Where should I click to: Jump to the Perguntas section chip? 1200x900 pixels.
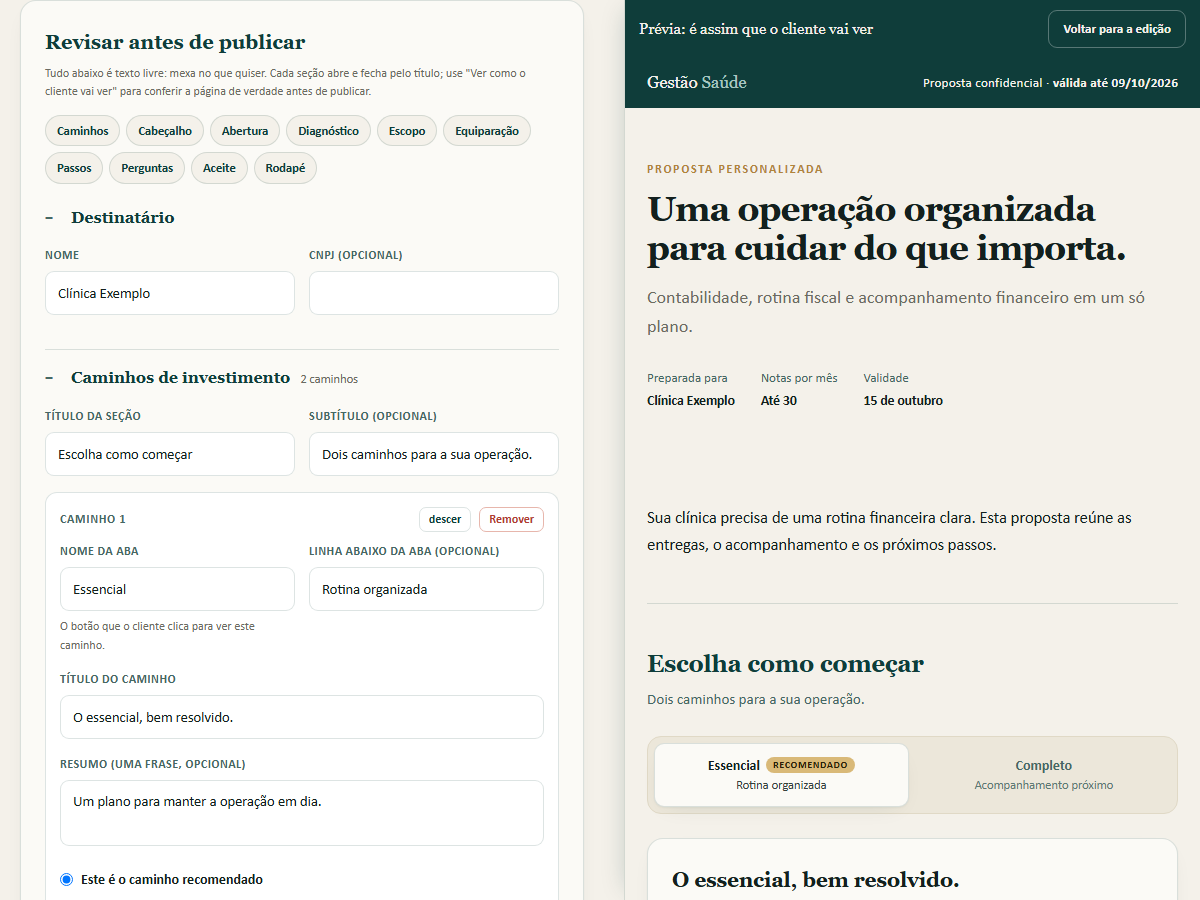tap(147, 168)
